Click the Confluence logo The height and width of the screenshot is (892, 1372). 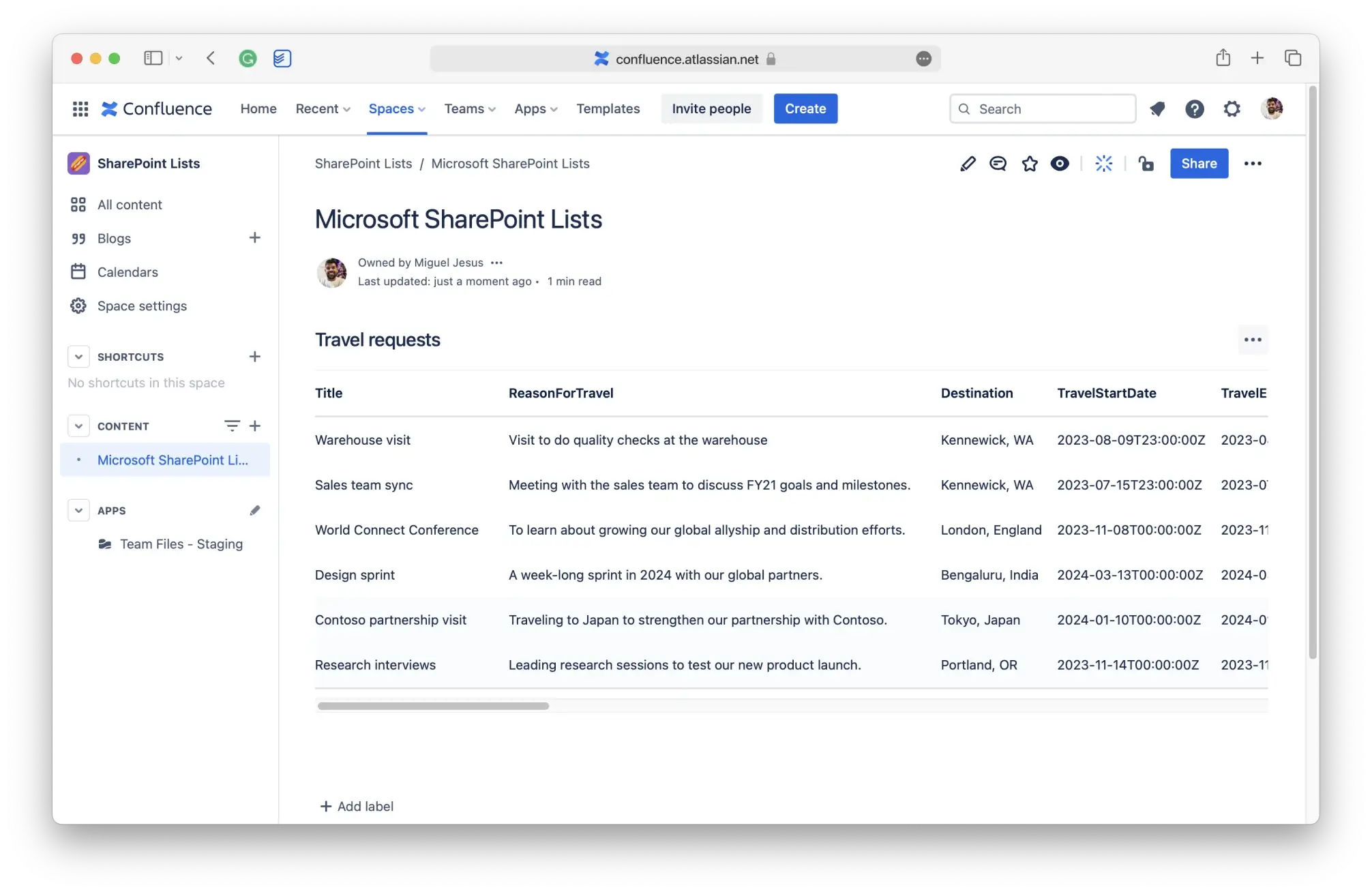pyautogui.click(x=156, y=109)
